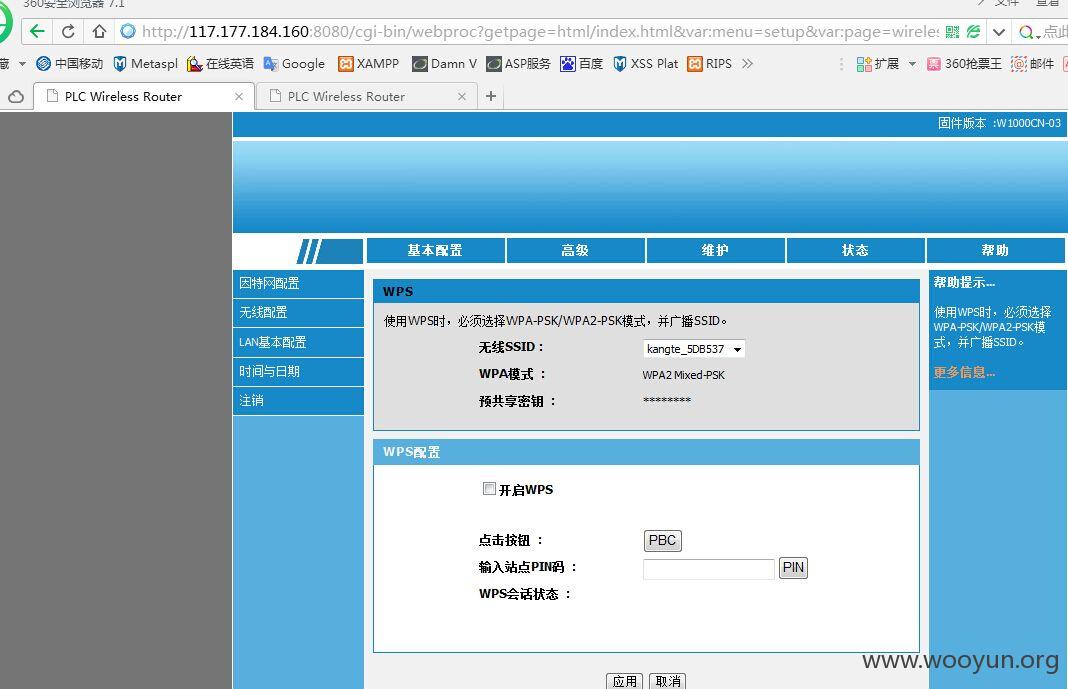Image resolution: width=1068 pixels, height=689 pixels.
Task: Open the QR code icon in address bar
Action: click(952, 31)
